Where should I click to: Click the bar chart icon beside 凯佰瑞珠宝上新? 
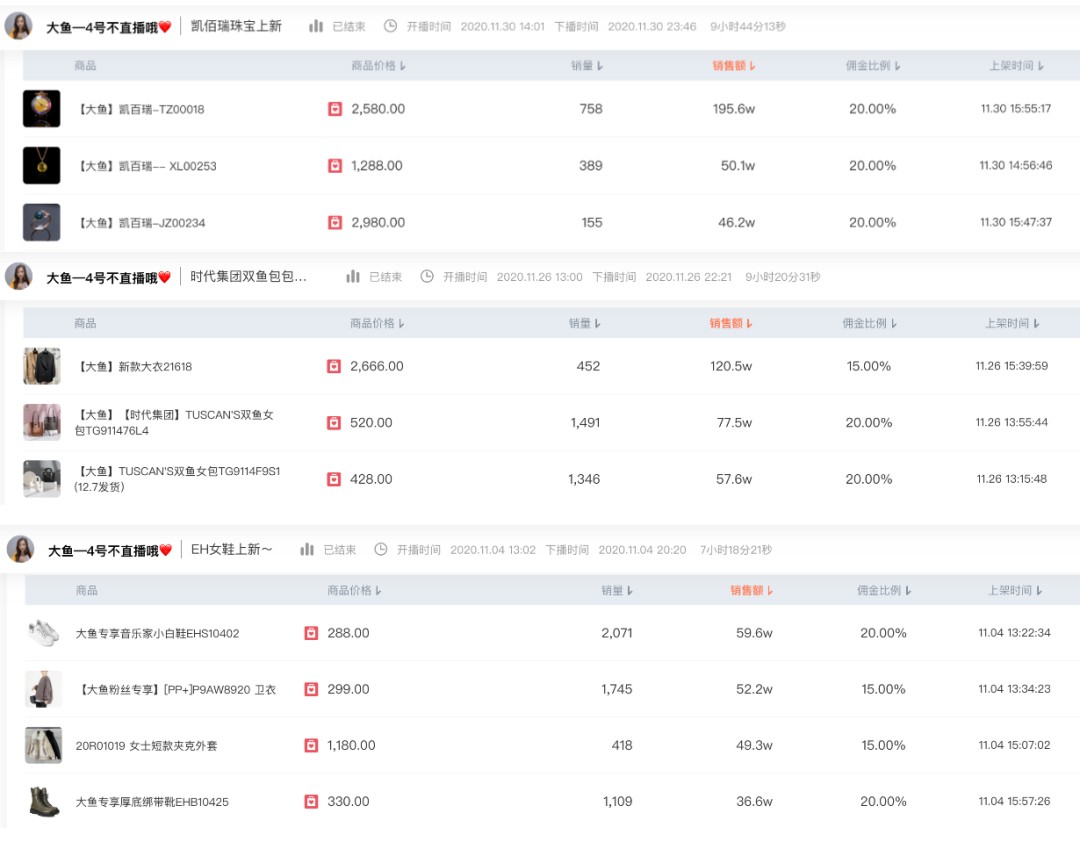coord(316,26)
